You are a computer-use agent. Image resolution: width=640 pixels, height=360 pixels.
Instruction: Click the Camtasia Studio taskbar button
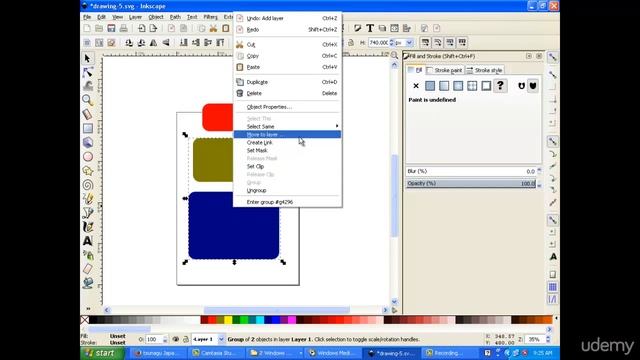click(214, 353)
